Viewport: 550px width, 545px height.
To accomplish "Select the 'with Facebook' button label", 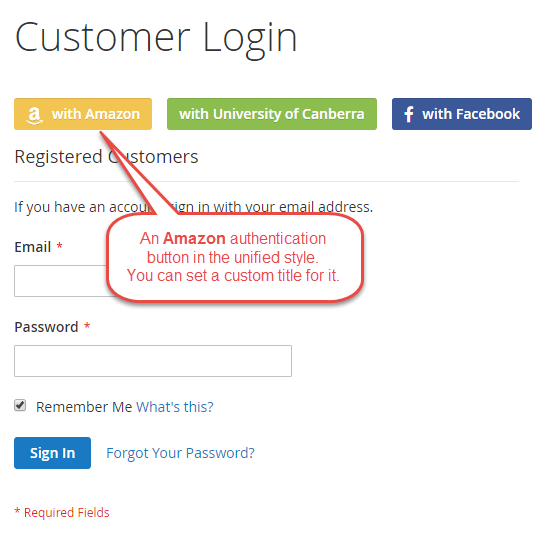I will coord(471,114).
